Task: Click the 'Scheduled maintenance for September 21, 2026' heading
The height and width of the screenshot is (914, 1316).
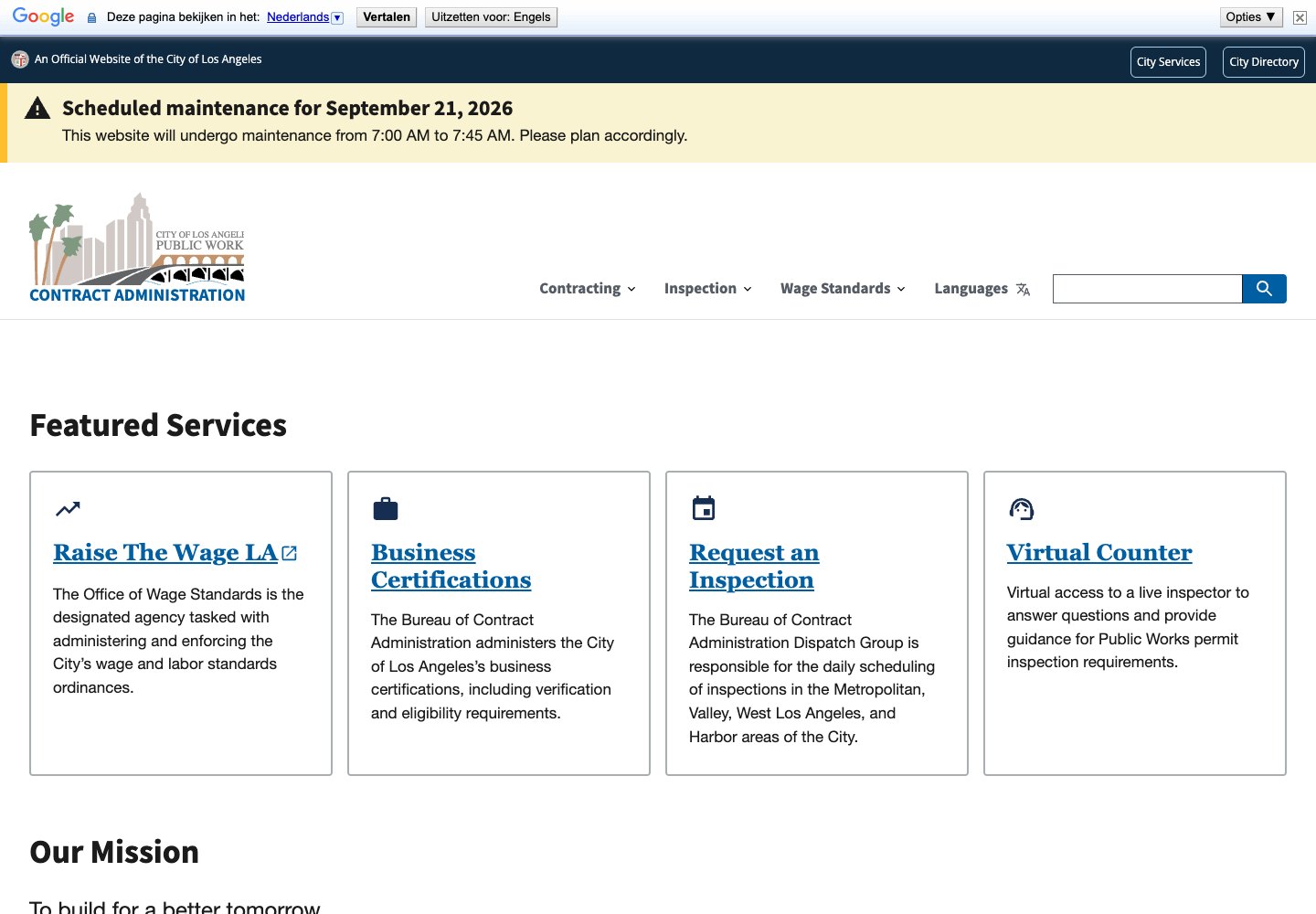Action: click(x=288, y=109)
